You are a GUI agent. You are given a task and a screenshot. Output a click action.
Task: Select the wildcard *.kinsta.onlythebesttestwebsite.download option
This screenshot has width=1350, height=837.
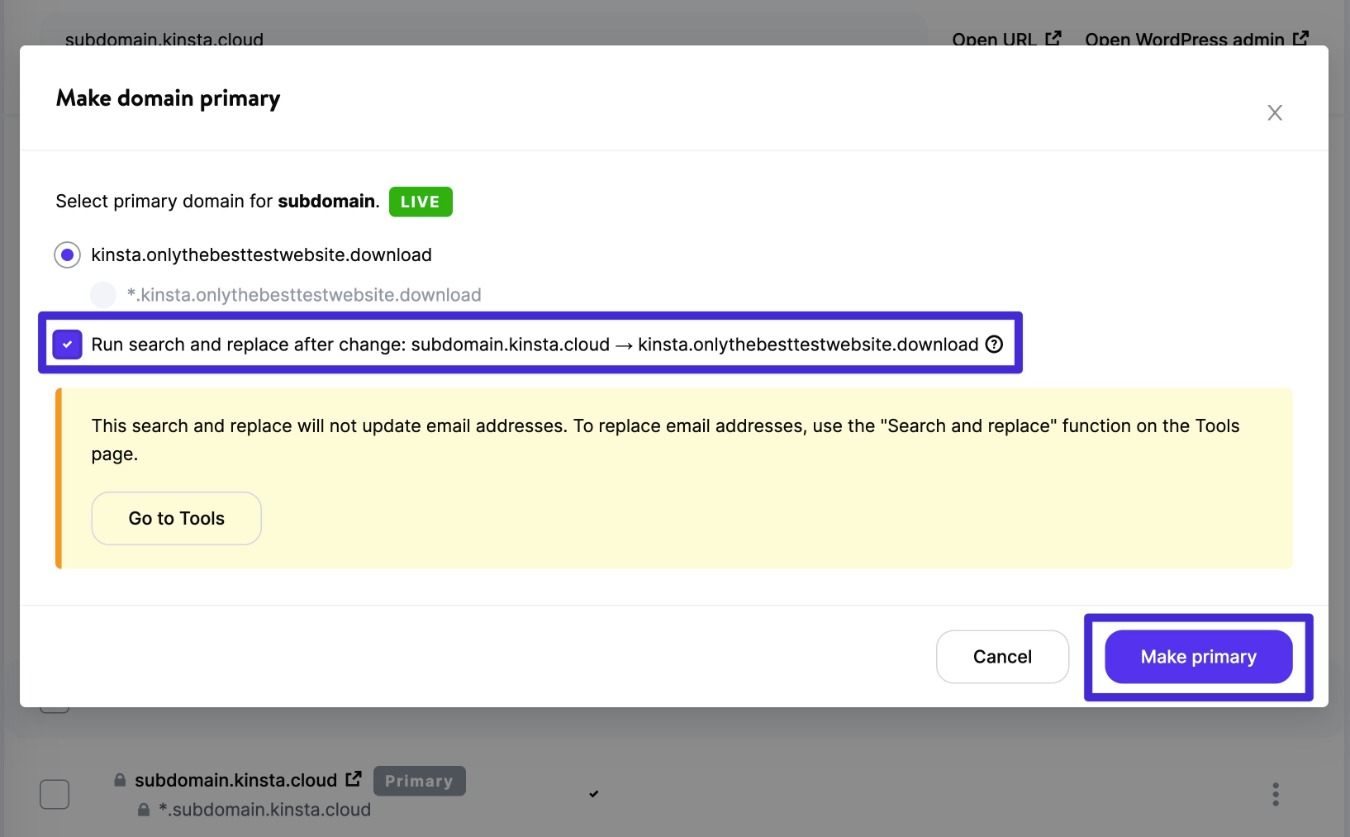pyautogui.click(x=102, y=294)
